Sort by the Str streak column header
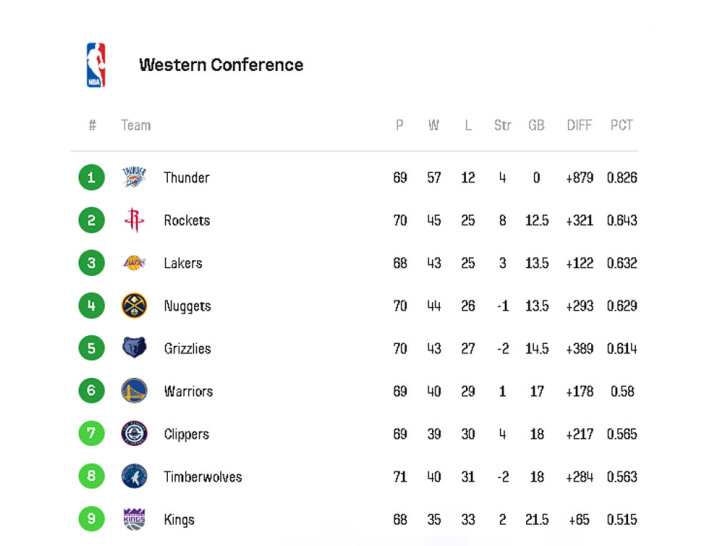 502,125
